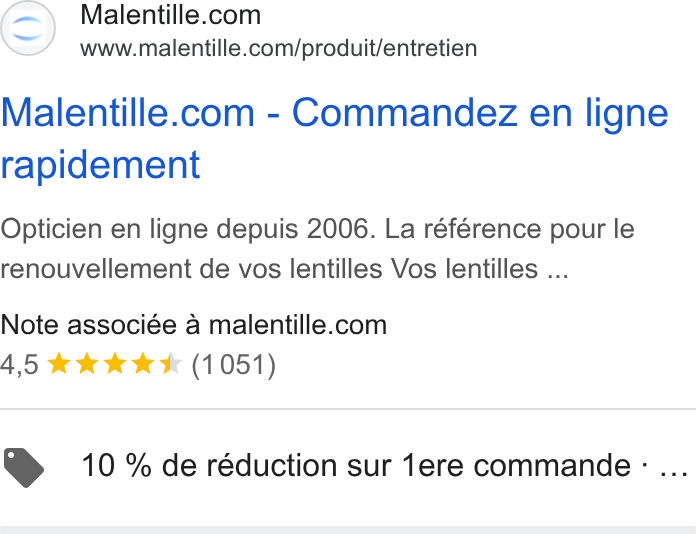This screenshot has width=696, height=534.
Task: Click the third yellow rating star
Action: tap(115, 364)
